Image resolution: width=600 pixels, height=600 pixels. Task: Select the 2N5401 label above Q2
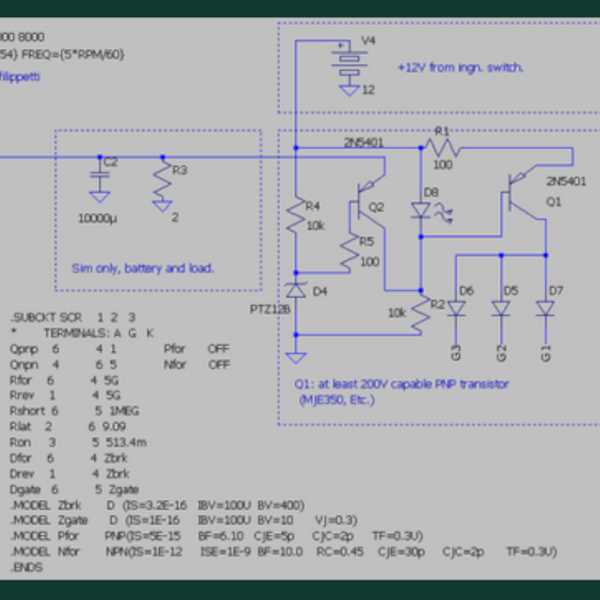coord(364,142)
